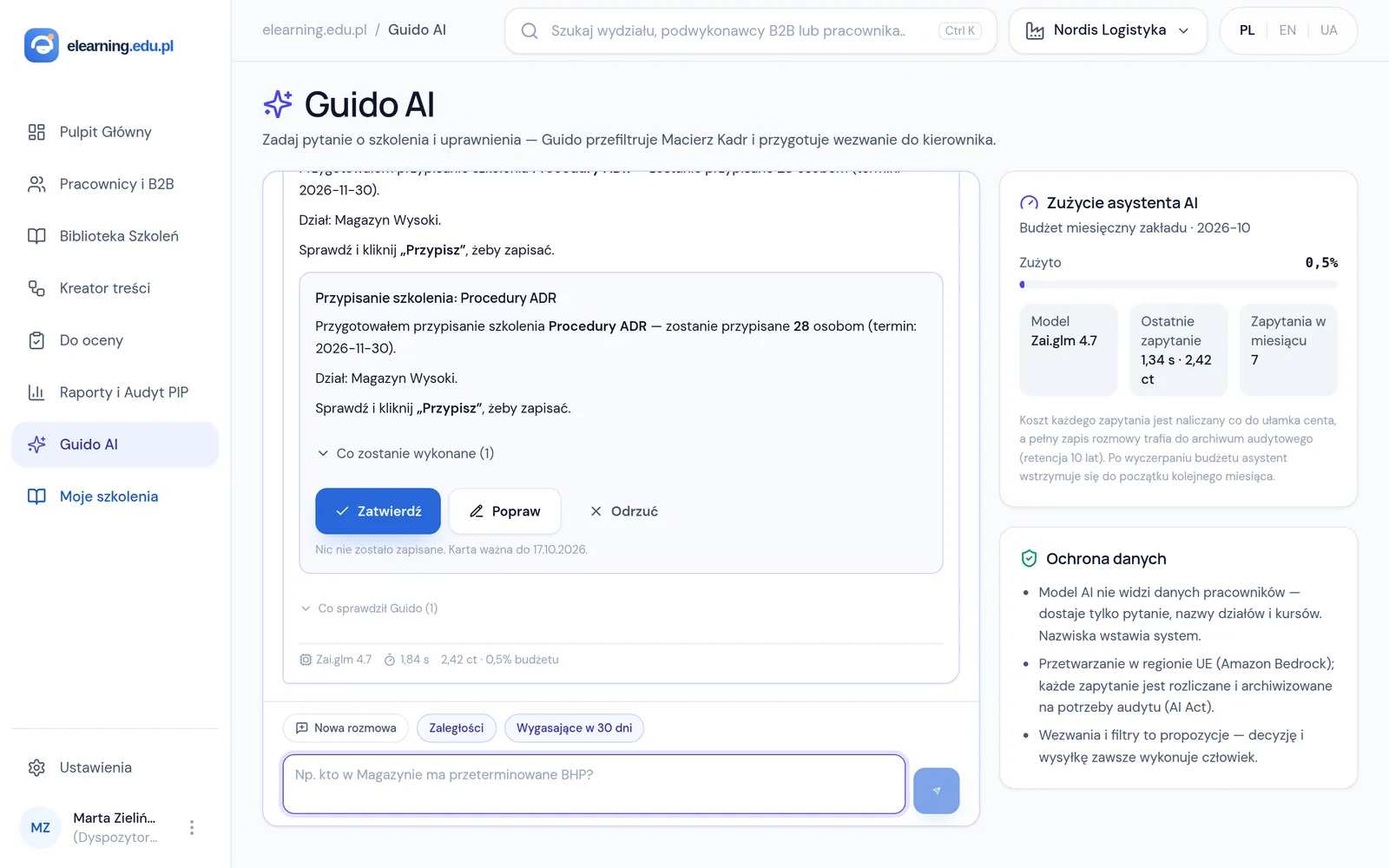Click the Pulpit Główny dashboard icon

36,132
